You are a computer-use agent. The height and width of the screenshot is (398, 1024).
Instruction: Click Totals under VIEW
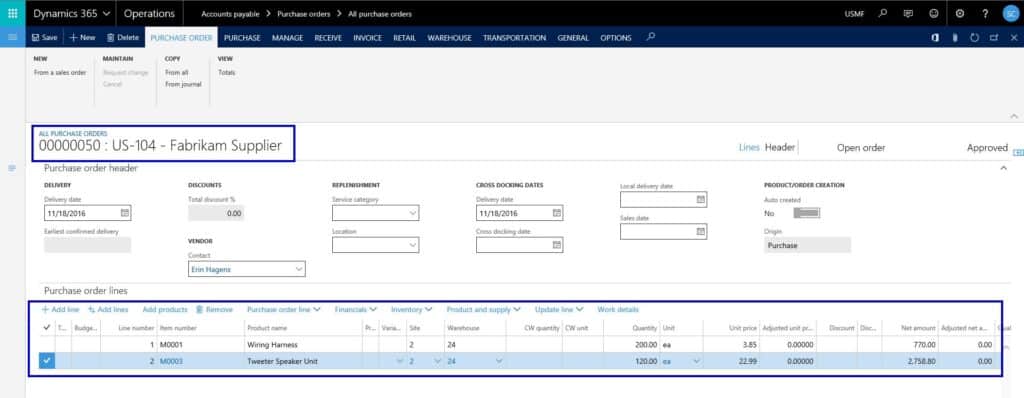click(x=227, y=73)
